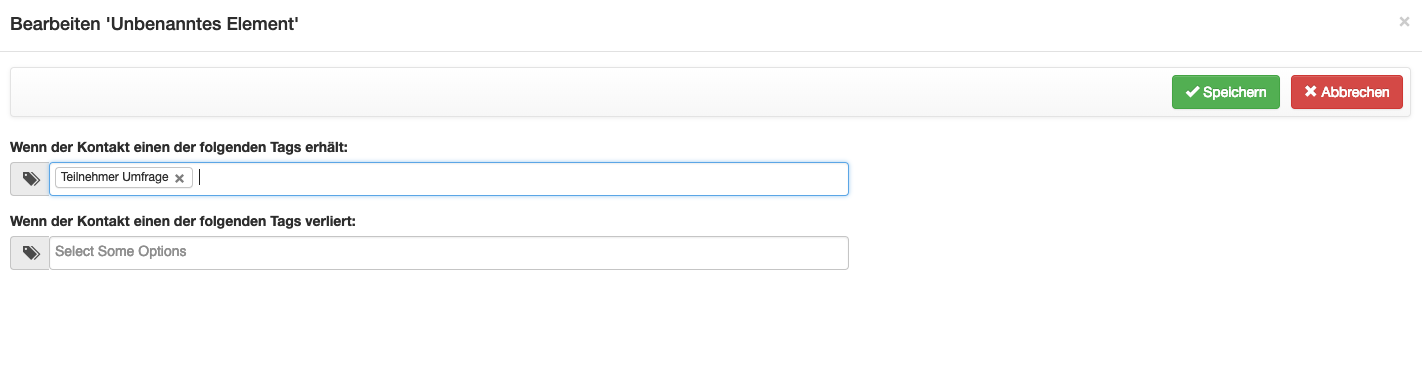Cancel editing with the red Abbrechen button
The width and height of the screenshot is (1422, 376).
(1347, 92)
